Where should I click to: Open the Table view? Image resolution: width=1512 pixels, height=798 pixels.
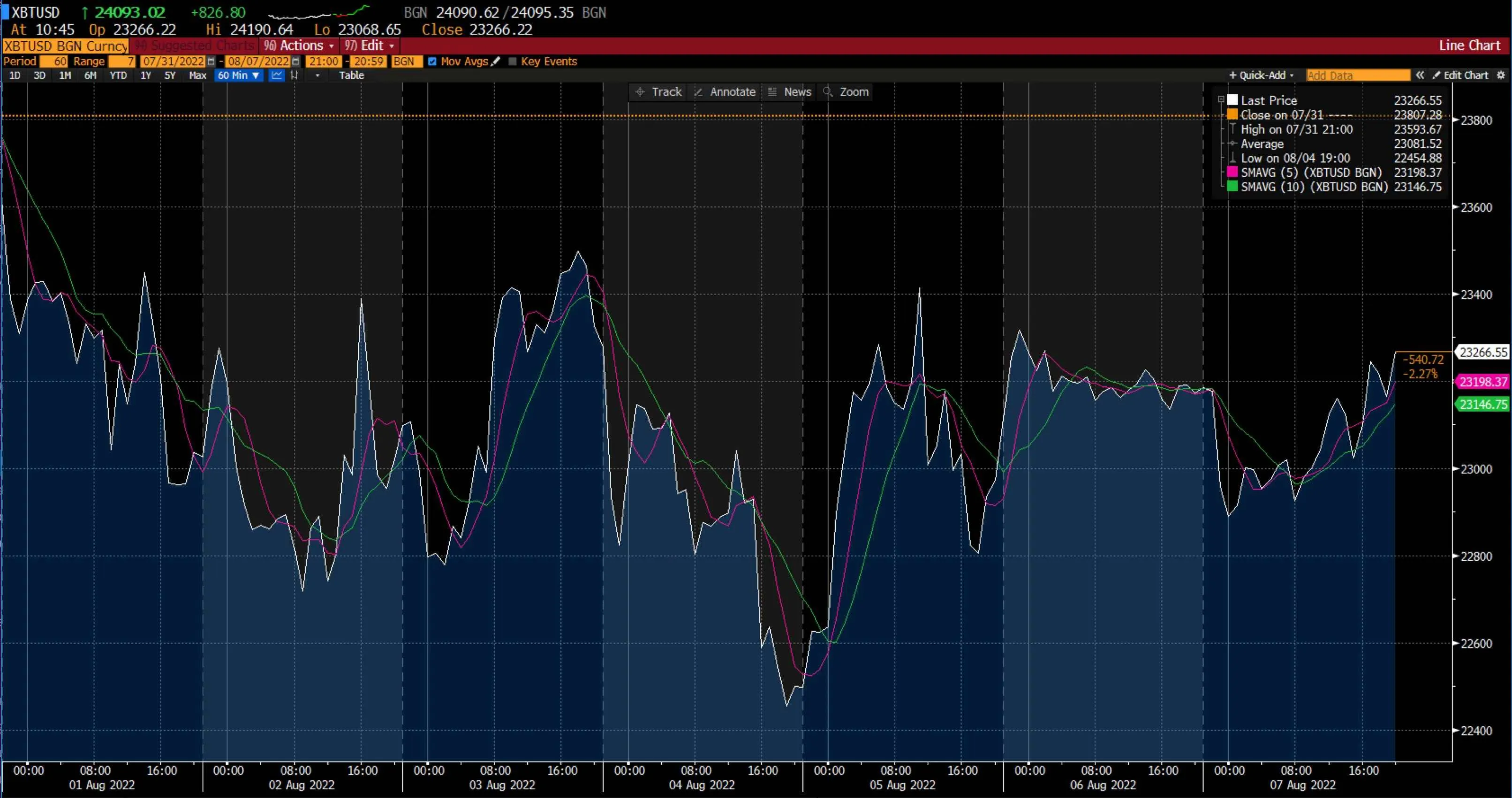351,75
